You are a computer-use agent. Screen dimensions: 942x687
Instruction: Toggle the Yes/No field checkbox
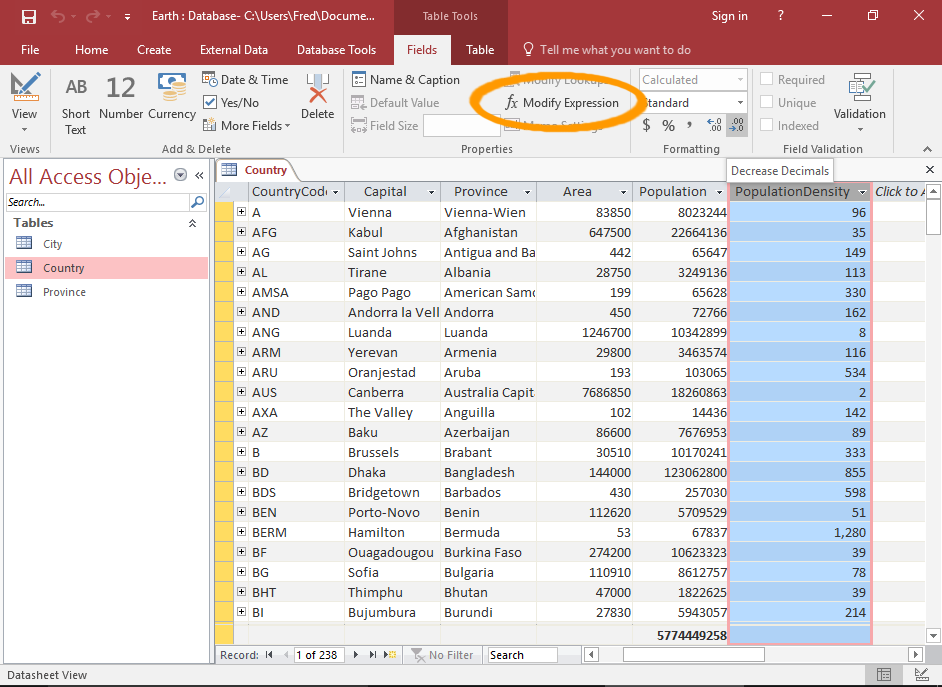click(x=210, y=102)
